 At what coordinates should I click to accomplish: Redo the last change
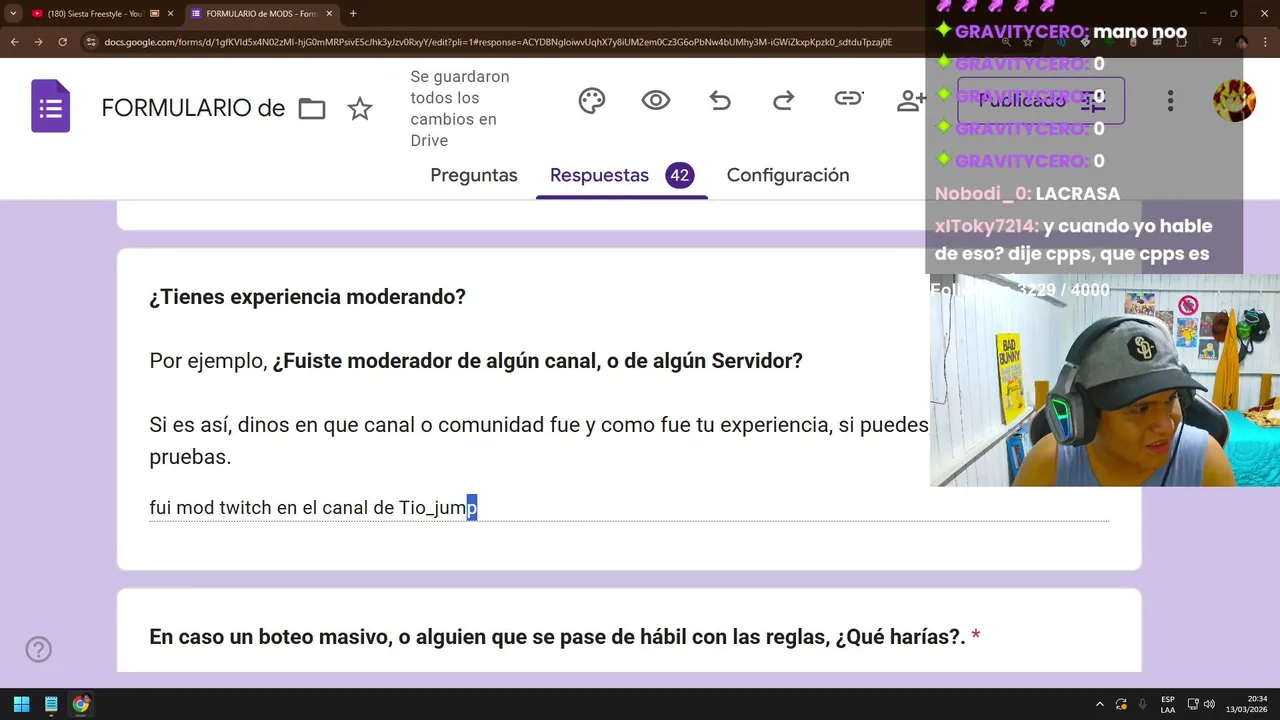[784, 100]
